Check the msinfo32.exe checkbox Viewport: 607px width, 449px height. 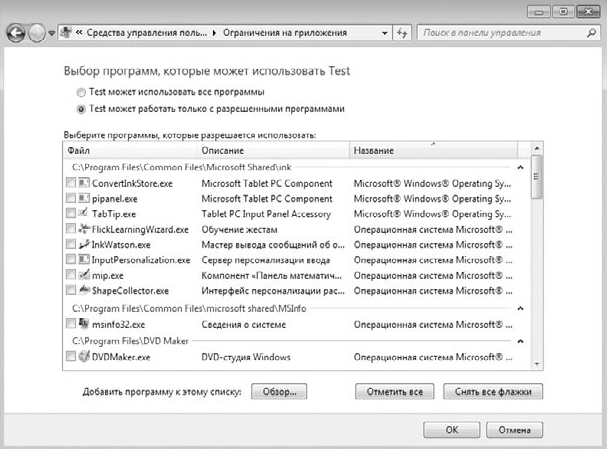coord(71,323)
